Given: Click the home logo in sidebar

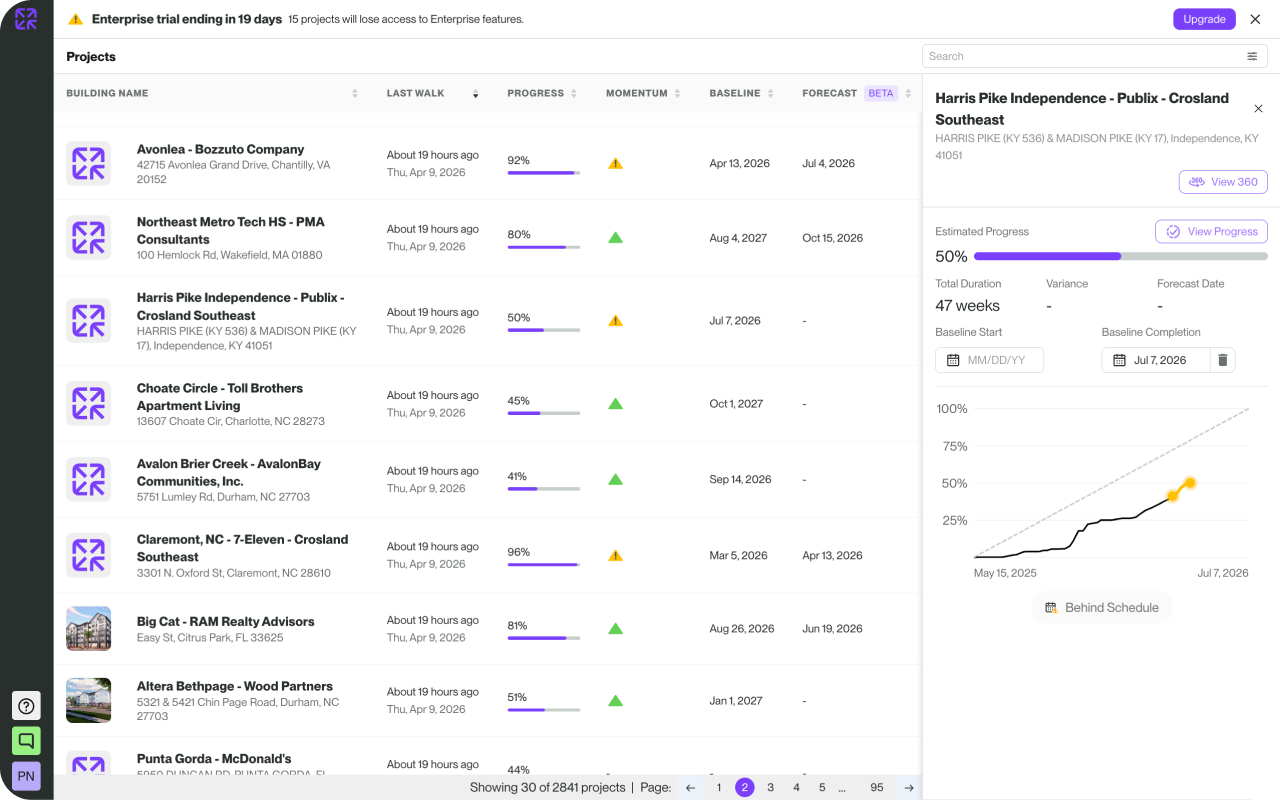Looking at the screenshot, I should [26, 19].
